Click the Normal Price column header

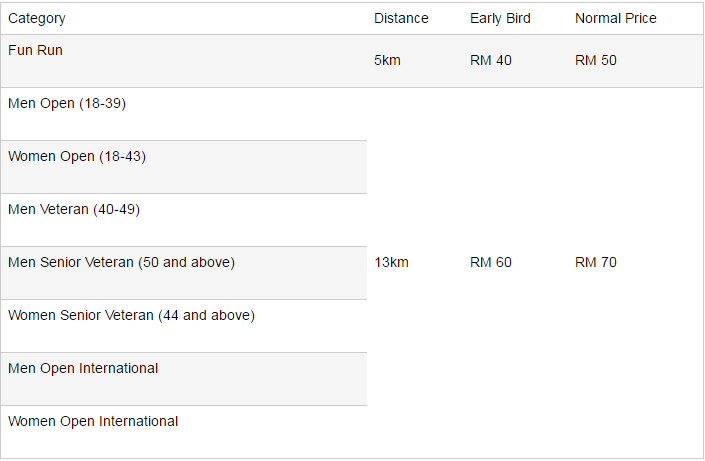(616, 18)
